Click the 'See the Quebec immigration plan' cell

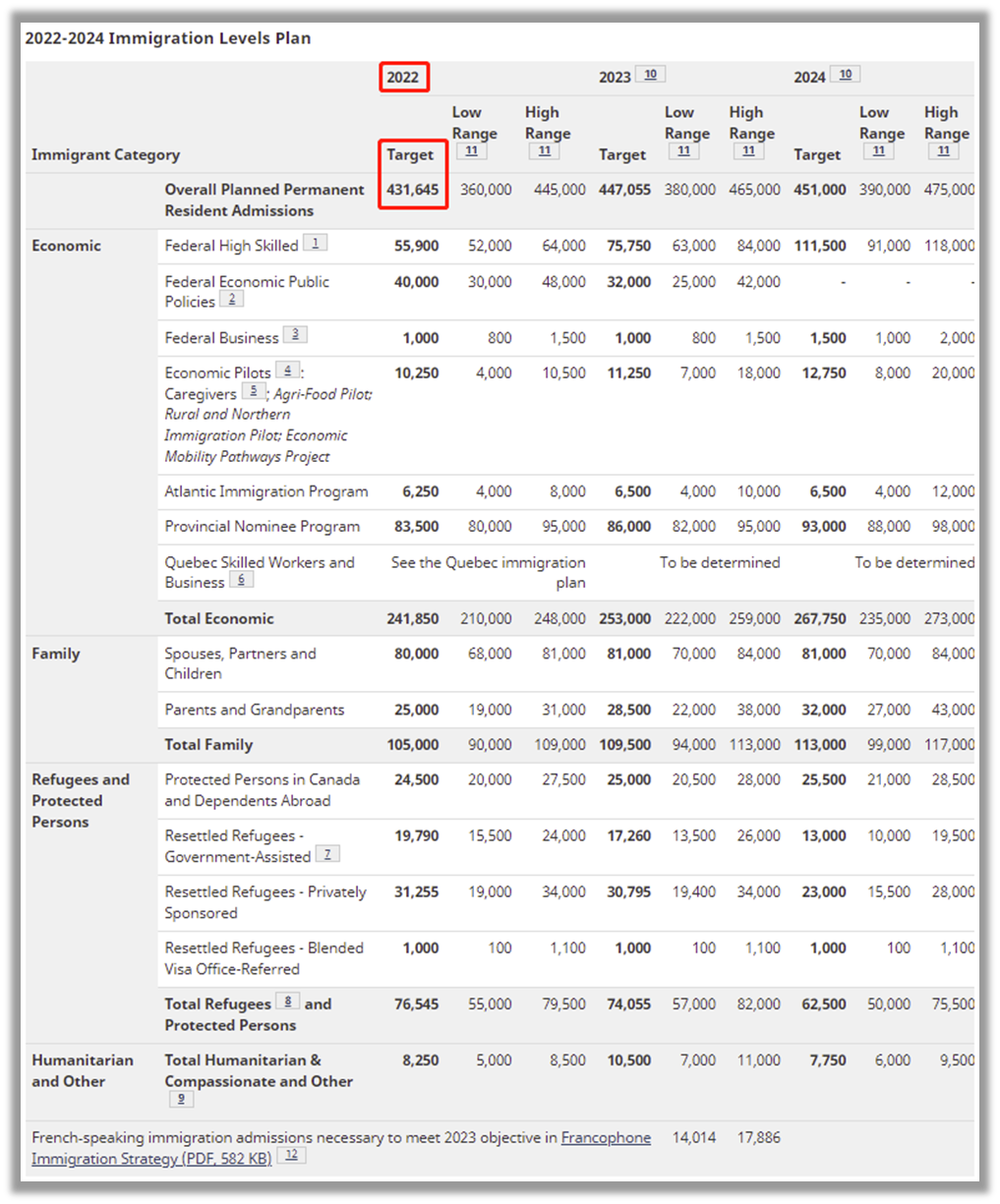[489, 572]
